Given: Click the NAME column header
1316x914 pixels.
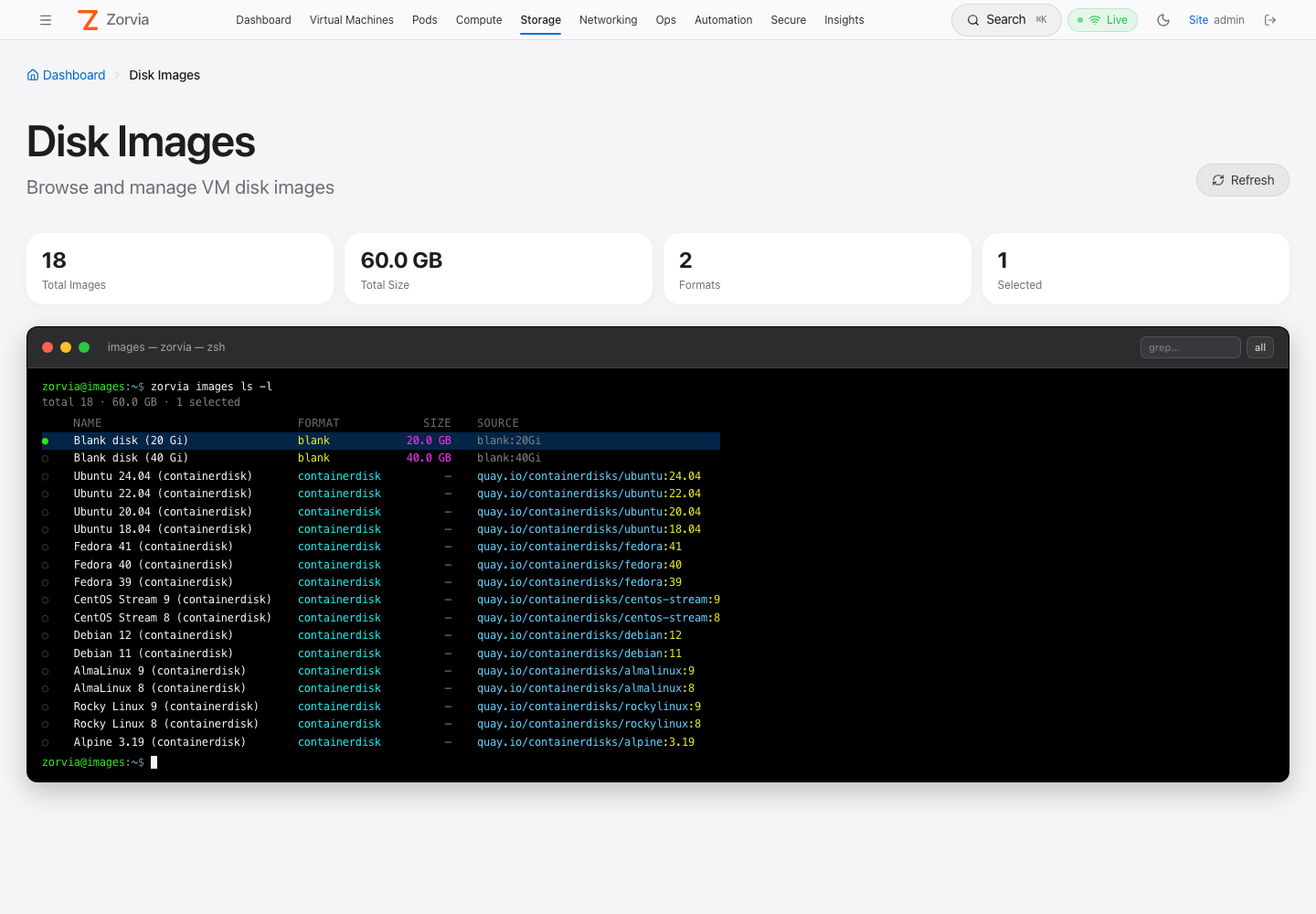Looking at the screenshot, I should [88, 423].
